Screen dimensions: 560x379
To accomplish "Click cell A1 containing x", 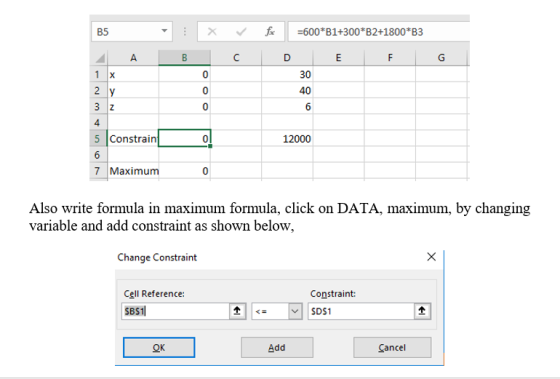I will click(133, 74).
